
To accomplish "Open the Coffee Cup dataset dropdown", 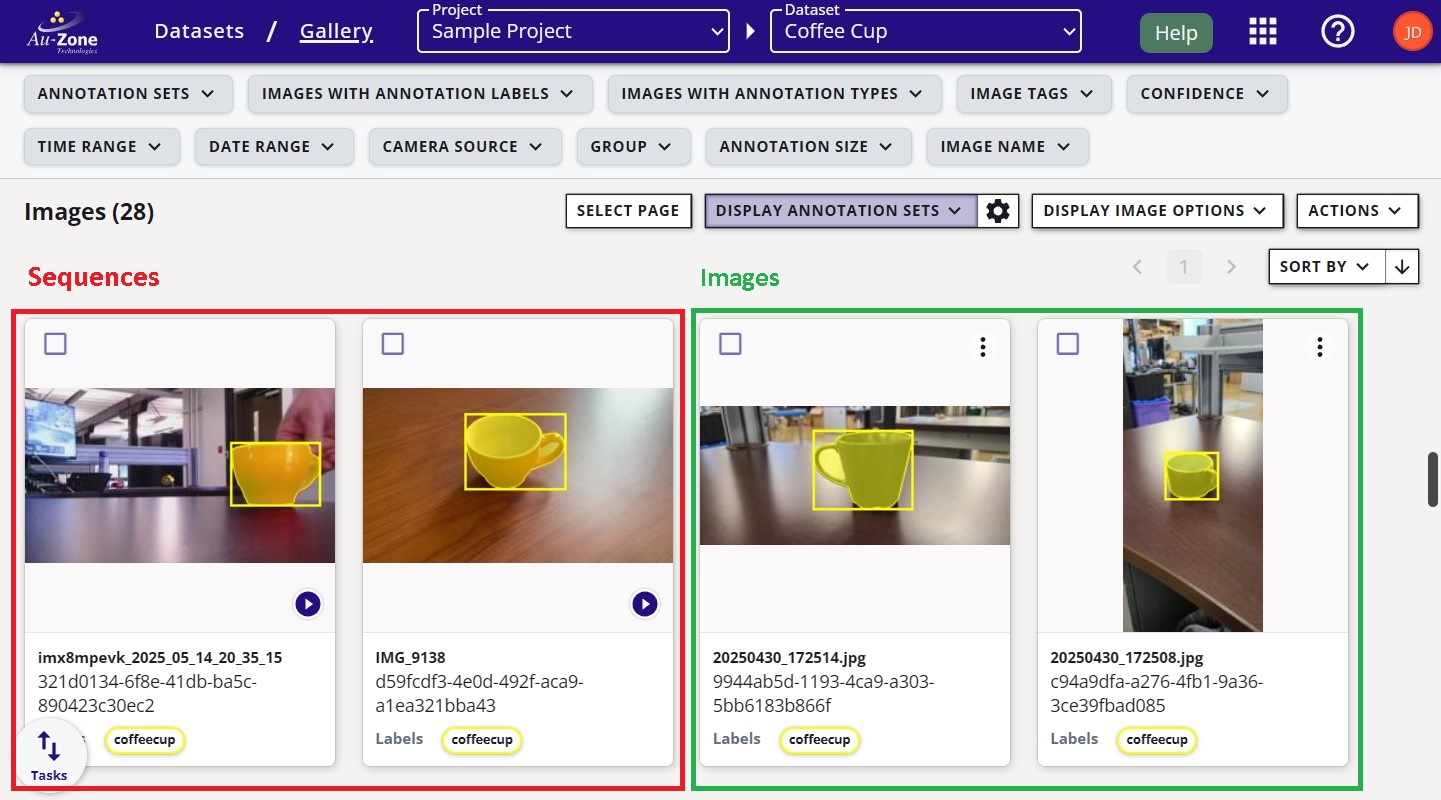I will pyautogui.click(x=924, y=31).
